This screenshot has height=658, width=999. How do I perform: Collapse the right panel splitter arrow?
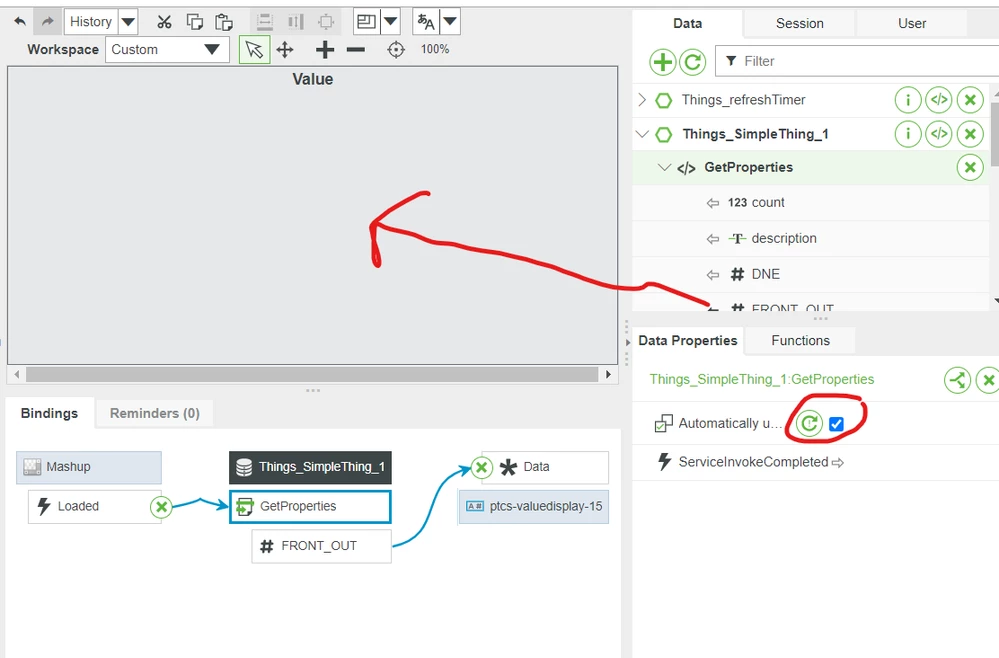coord(628,343)
